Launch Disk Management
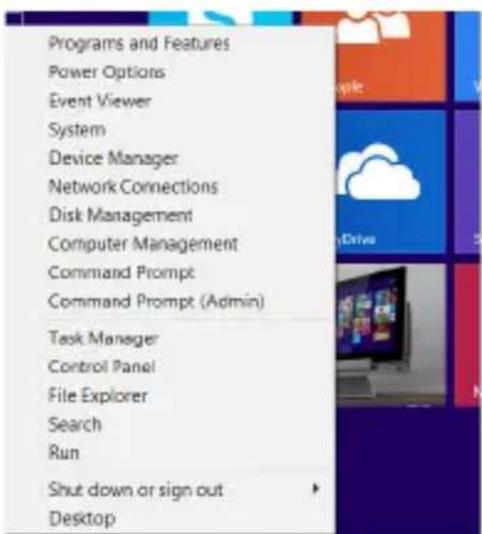482x534 pixels. (121, 216)
